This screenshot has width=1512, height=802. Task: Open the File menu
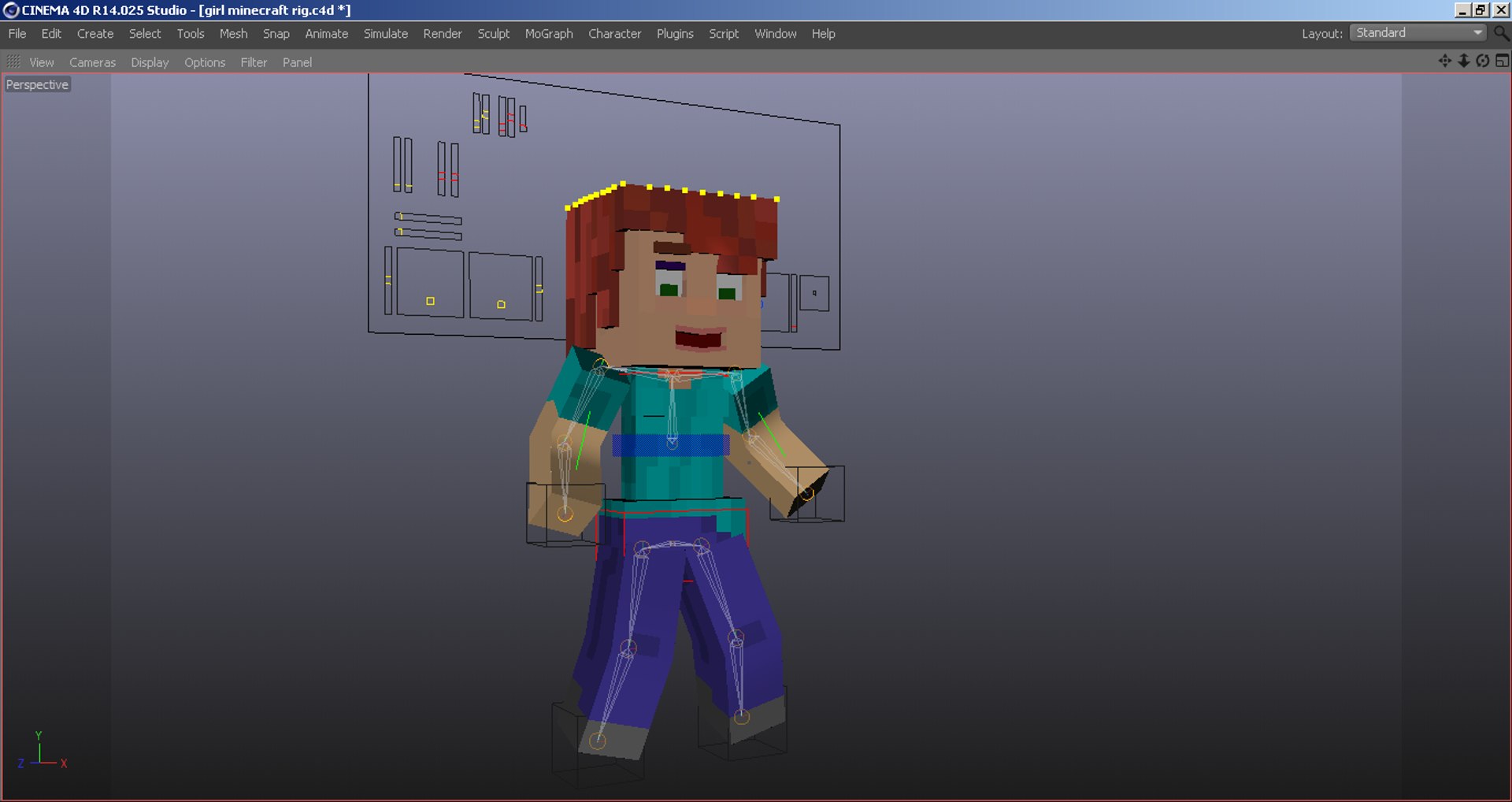(17, 34)
